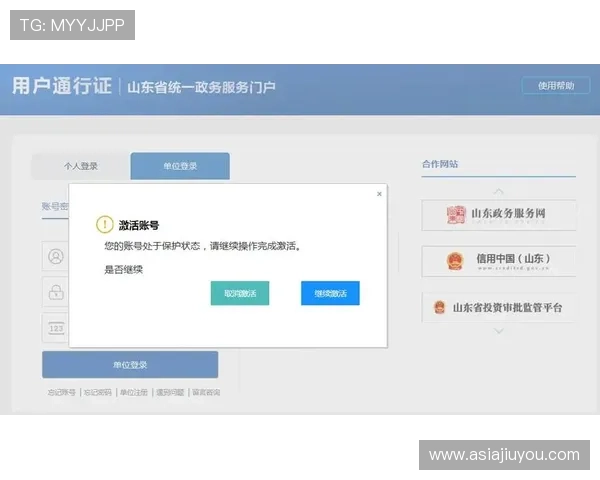Open the 留言咨询 link

tap(206, 392)
